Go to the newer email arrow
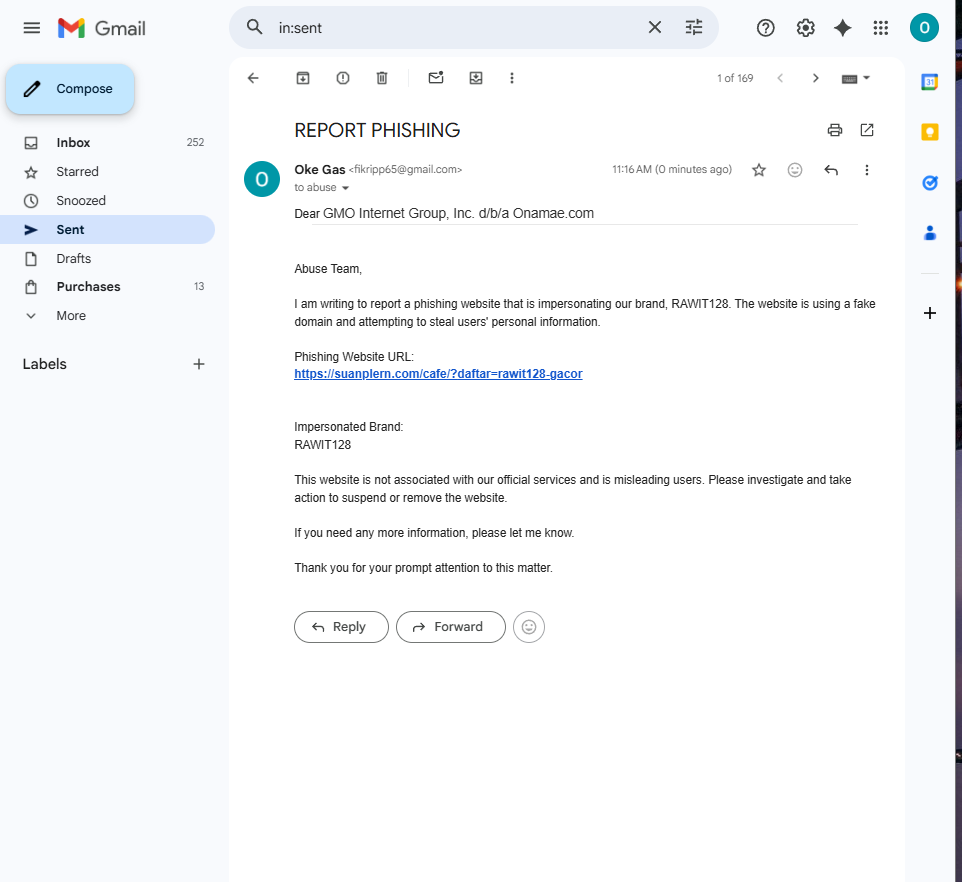The height and width of the screenshot is (882, 962). (x=780, y=78)
